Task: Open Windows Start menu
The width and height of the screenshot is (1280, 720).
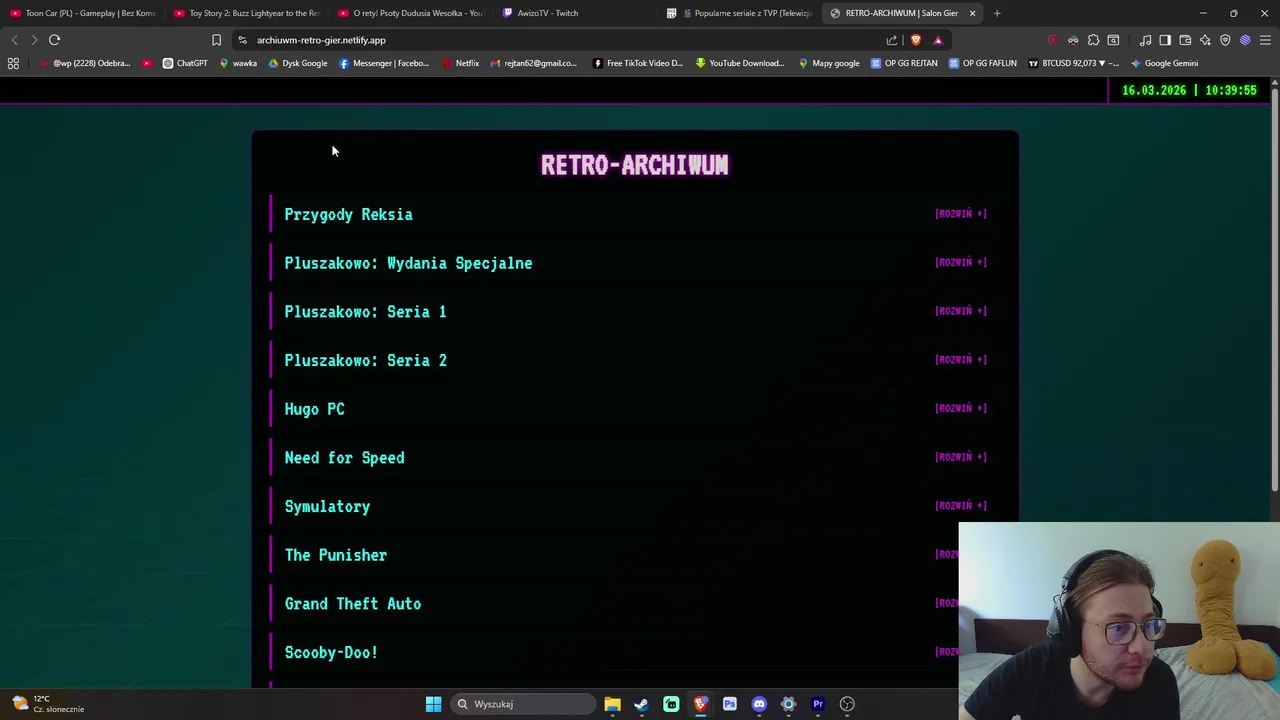Action: tap(433, 704)
